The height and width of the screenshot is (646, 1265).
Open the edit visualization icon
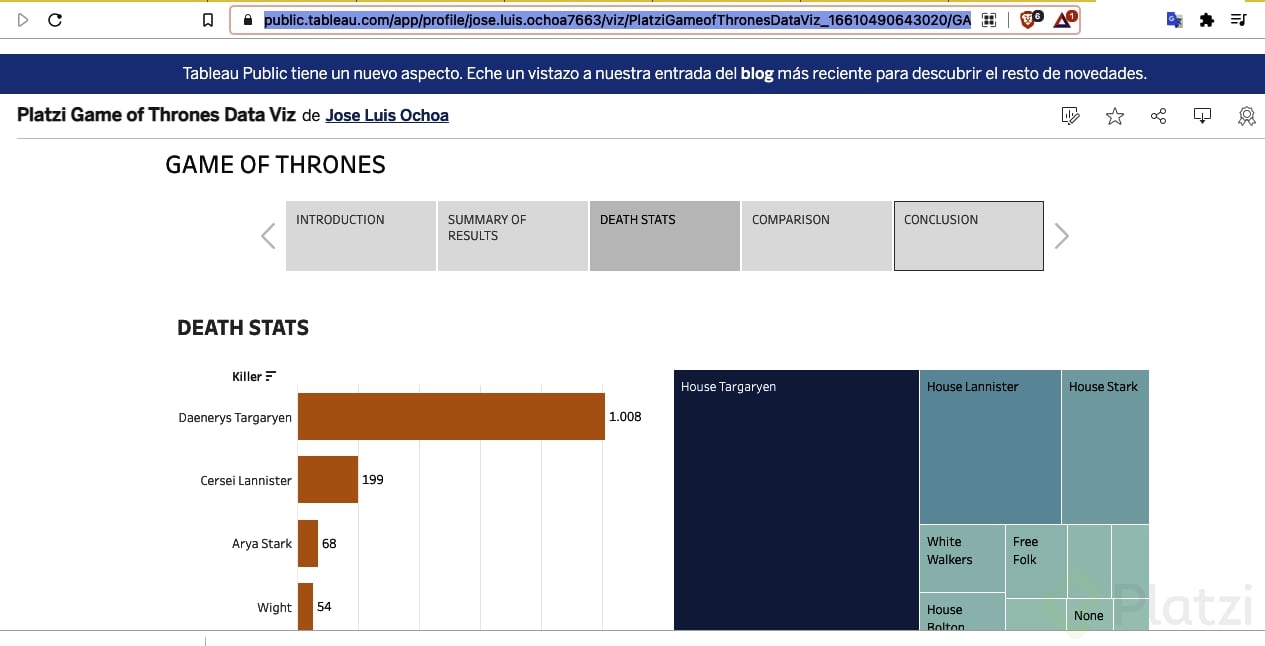click(1070, 117)
